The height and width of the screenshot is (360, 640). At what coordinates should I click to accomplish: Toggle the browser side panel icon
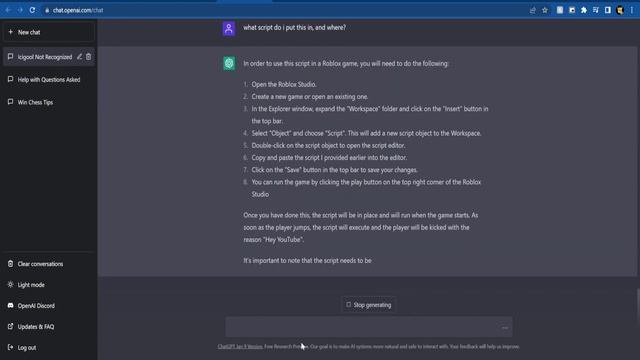[x=608, y=10]
